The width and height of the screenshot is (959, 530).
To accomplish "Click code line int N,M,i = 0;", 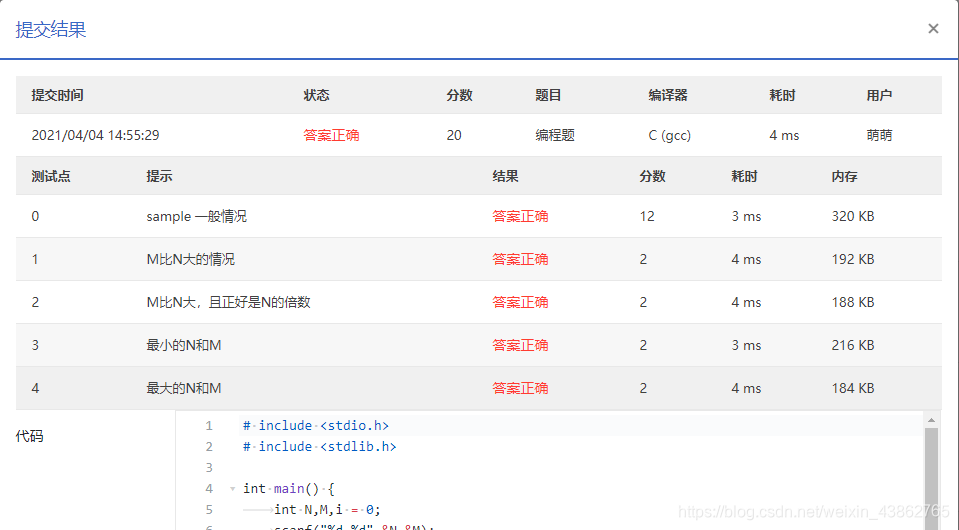I will [327, 510].
